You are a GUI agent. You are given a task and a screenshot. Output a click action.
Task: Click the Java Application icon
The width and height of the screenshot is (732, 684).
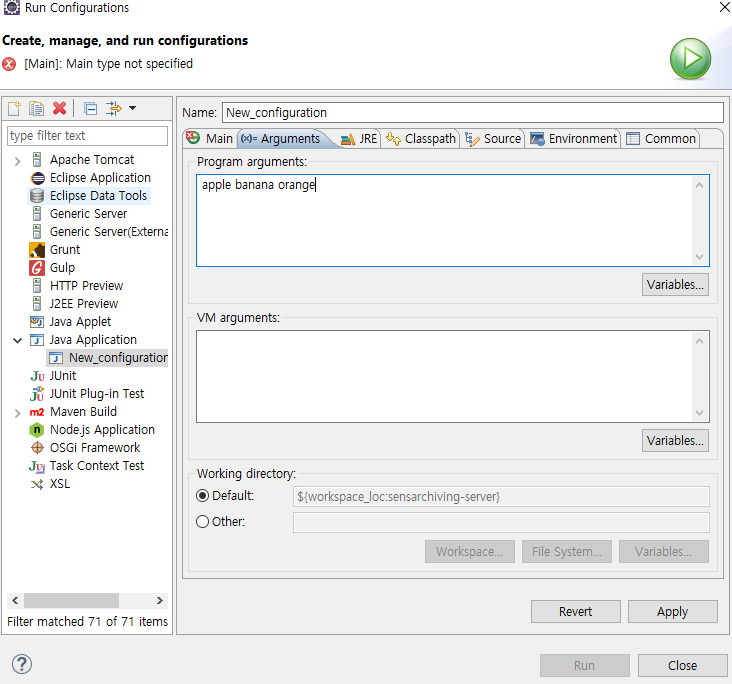[37, 340]
